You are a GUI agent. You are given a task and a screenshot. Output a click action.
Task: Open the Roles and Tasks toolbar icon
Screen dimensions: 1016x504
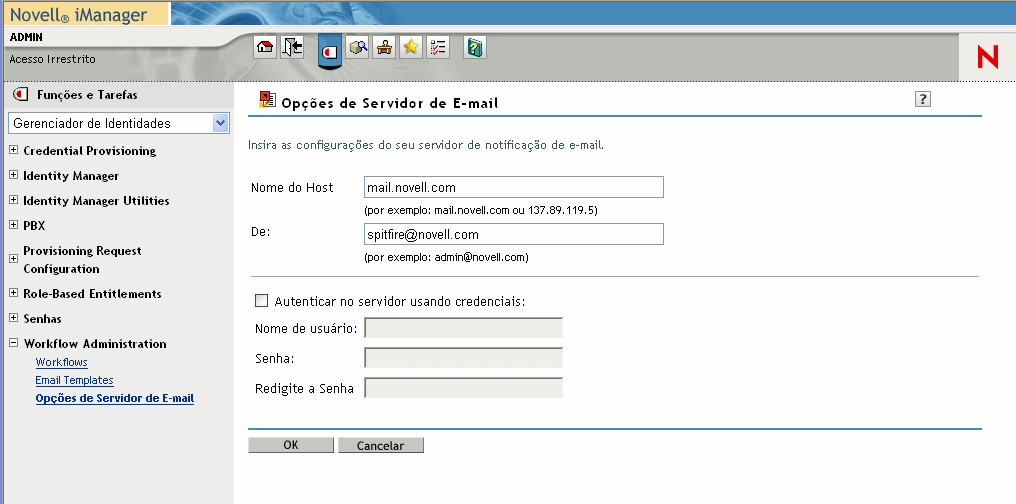coord(330,51)
